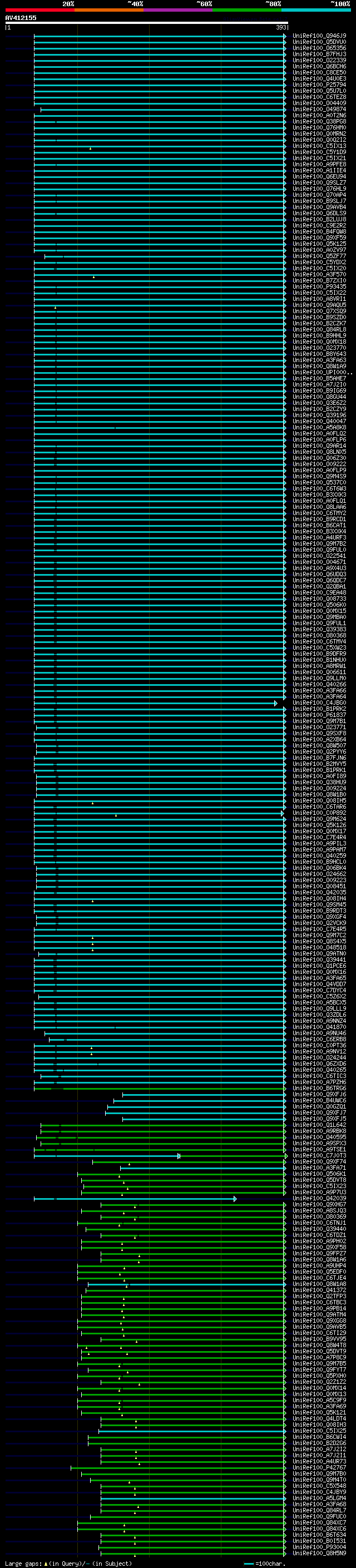Select the UniRef100_C5YID9 label
The image size is (356, 1568).
pyautogui.click(x=319, y=152)
